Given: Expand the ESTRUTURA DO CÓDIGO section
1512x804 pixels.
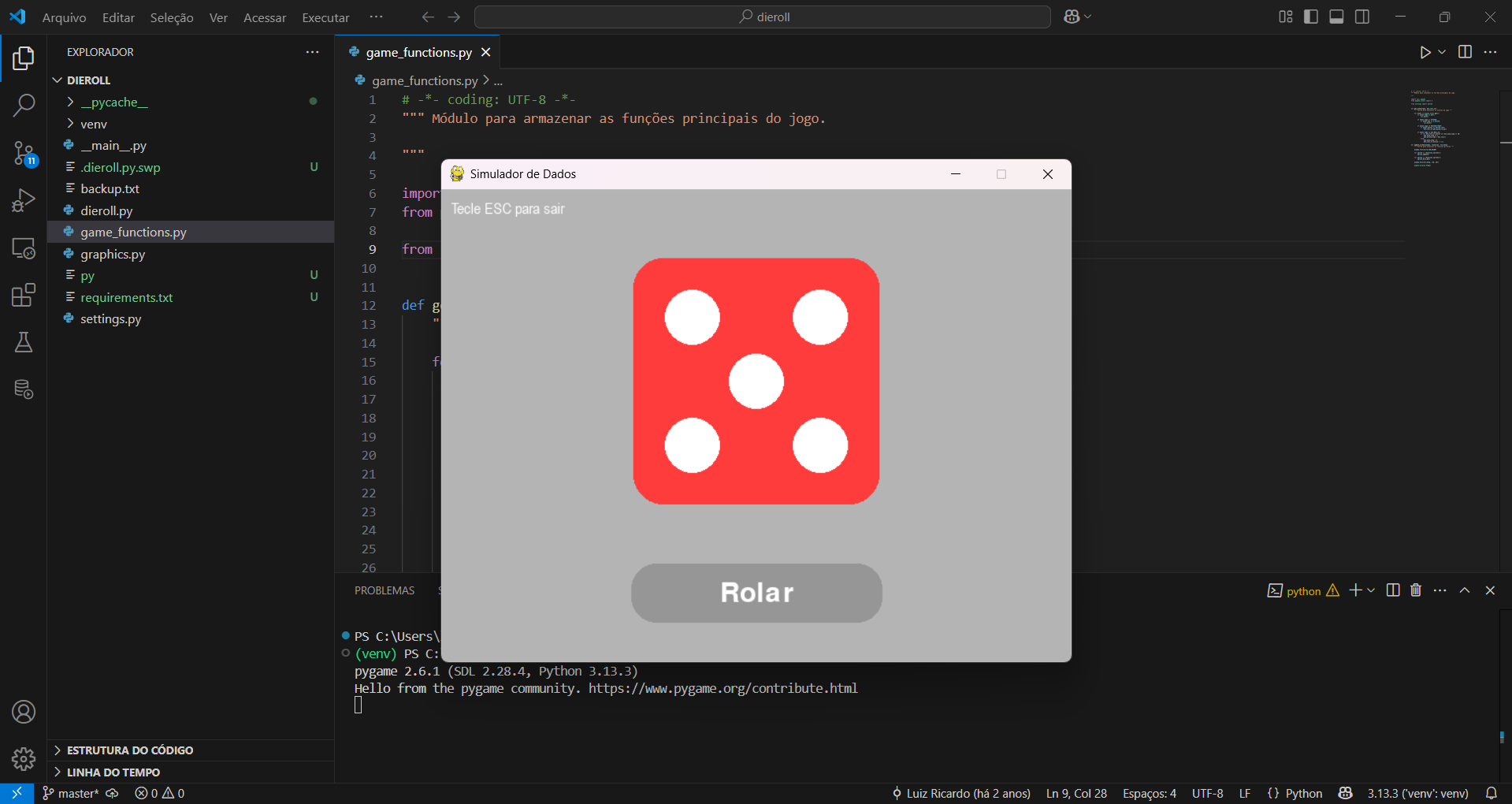Looking at the screenshot, I should pyautogui.click(x=129, y=750).
